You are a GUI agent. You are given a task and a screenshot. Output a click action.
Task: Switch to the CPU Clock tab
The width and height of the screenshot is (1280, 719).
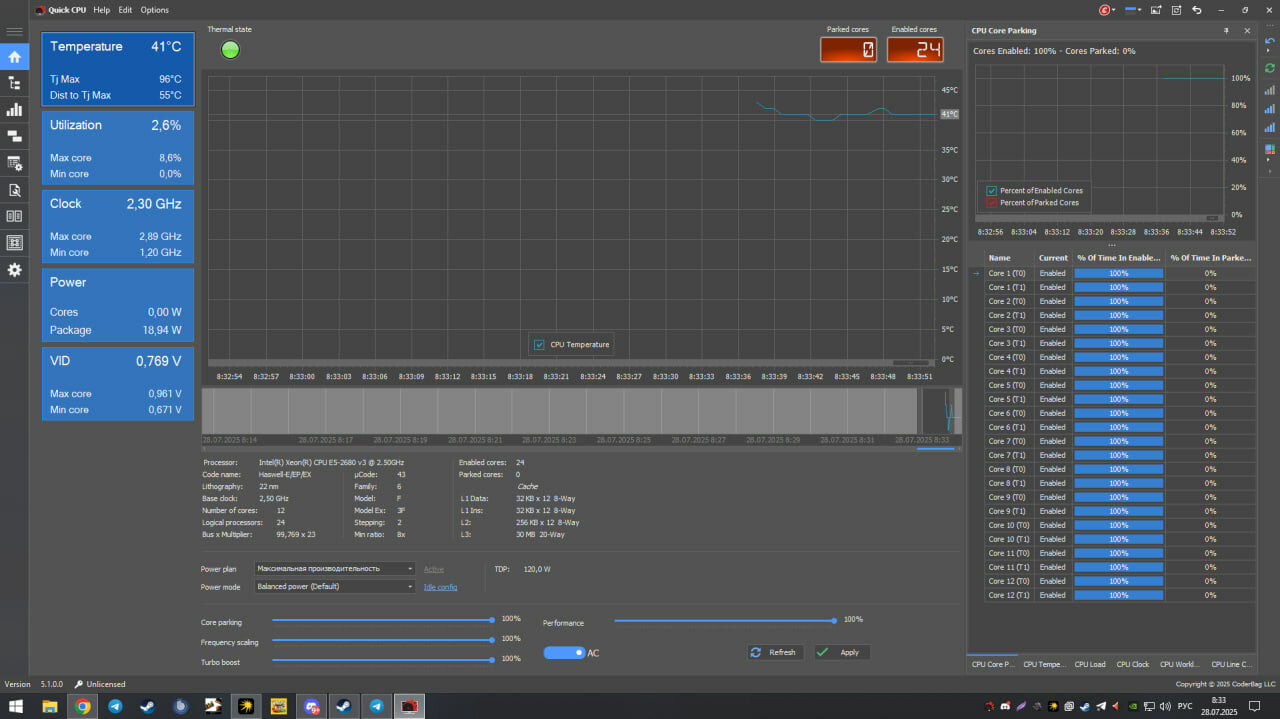[1133, 664]
